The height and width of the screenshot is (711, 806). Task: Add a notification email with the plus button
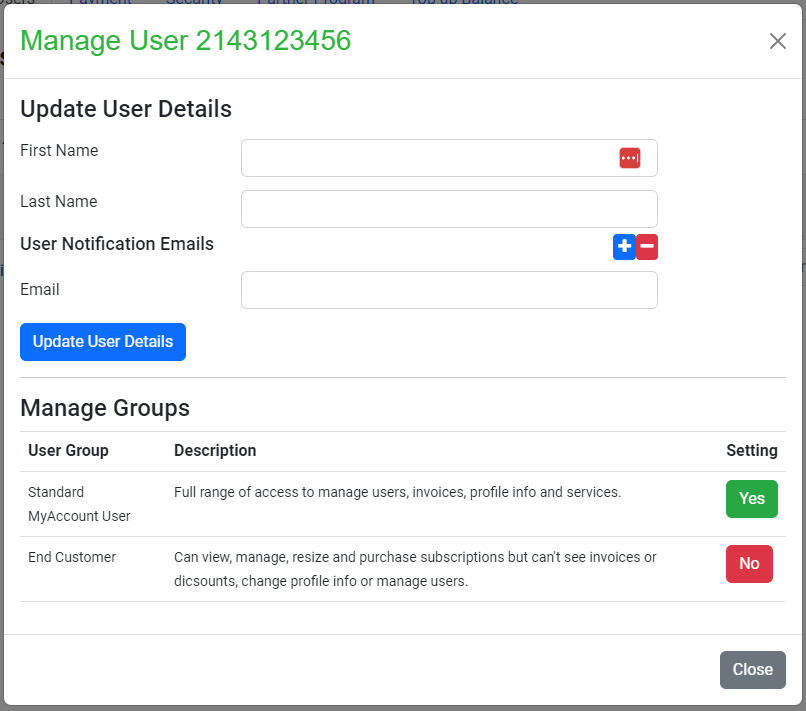625,247
